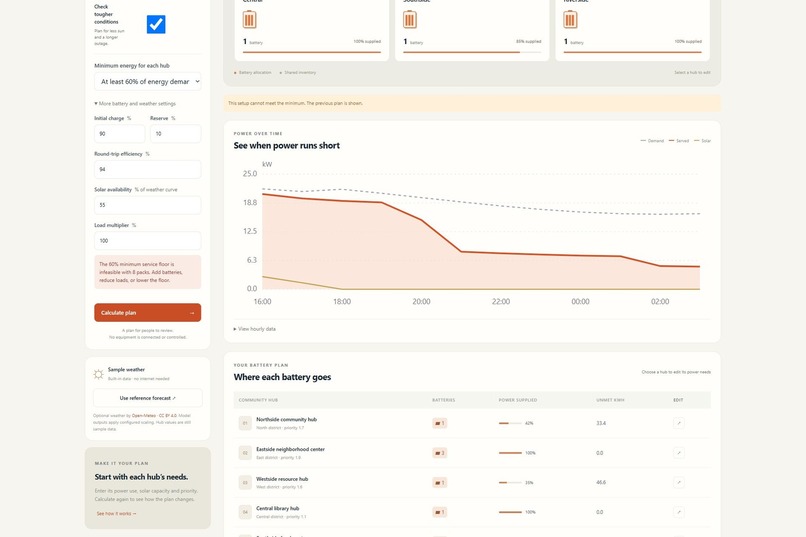The width and height of the screenshot is (806, 537).
Task: Edit the Northside community hub row
Action: (679, 423)
